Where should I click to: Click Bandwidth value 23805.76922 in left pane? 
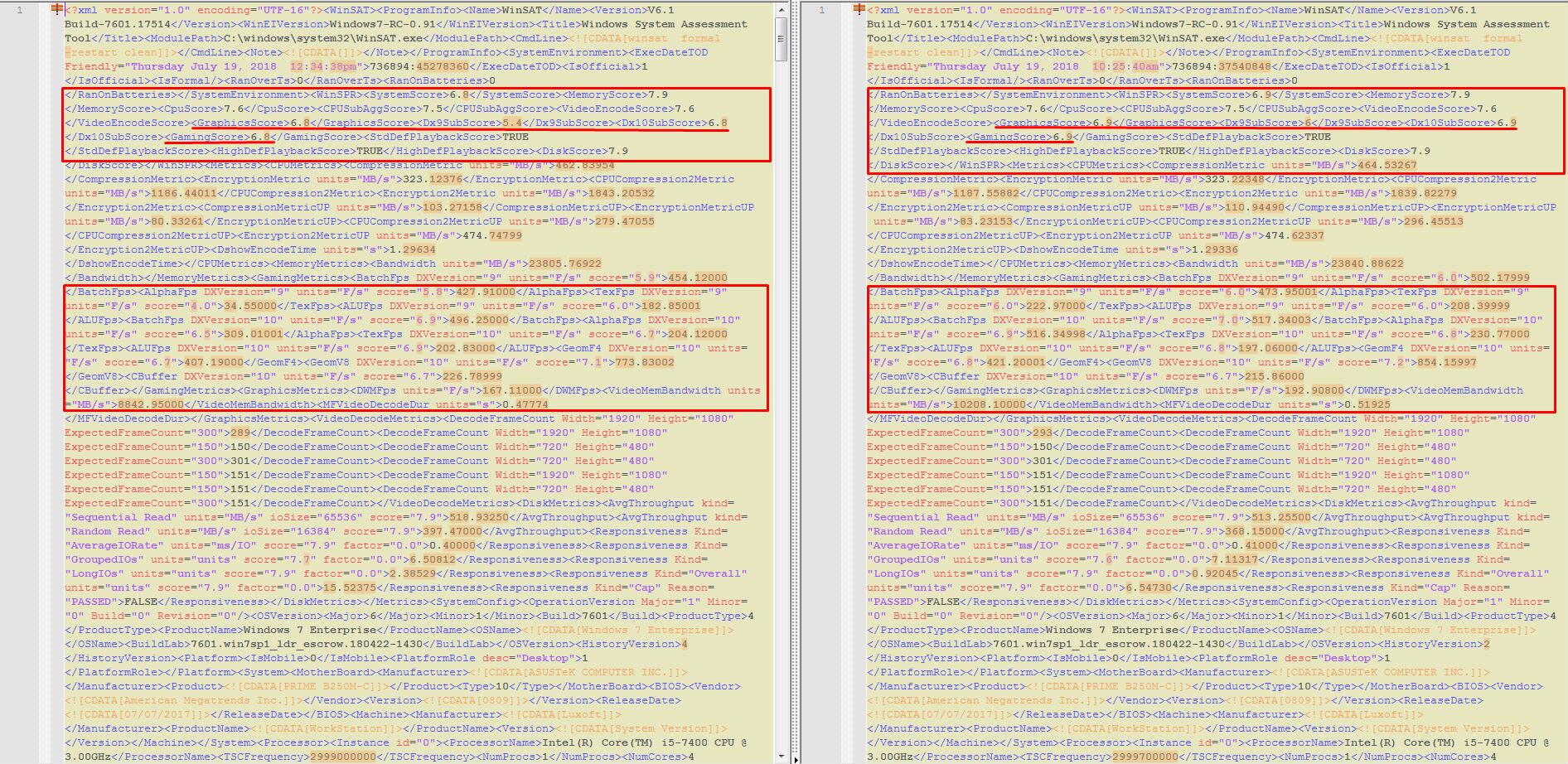pyautogui.click(x=565, y=264)
